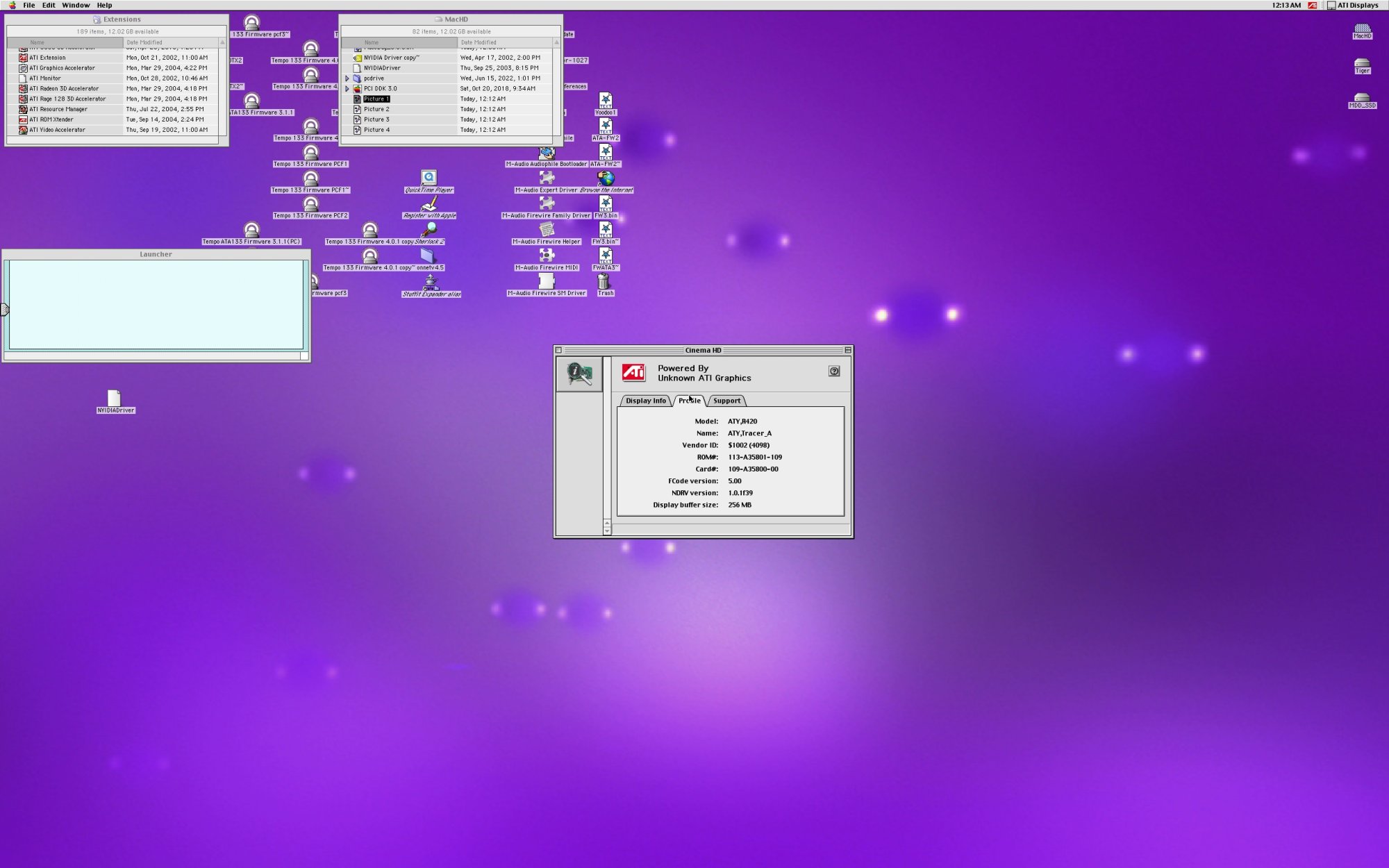1389x868 pixels.
Task: Switch to the Support tab
Action: 726,401
